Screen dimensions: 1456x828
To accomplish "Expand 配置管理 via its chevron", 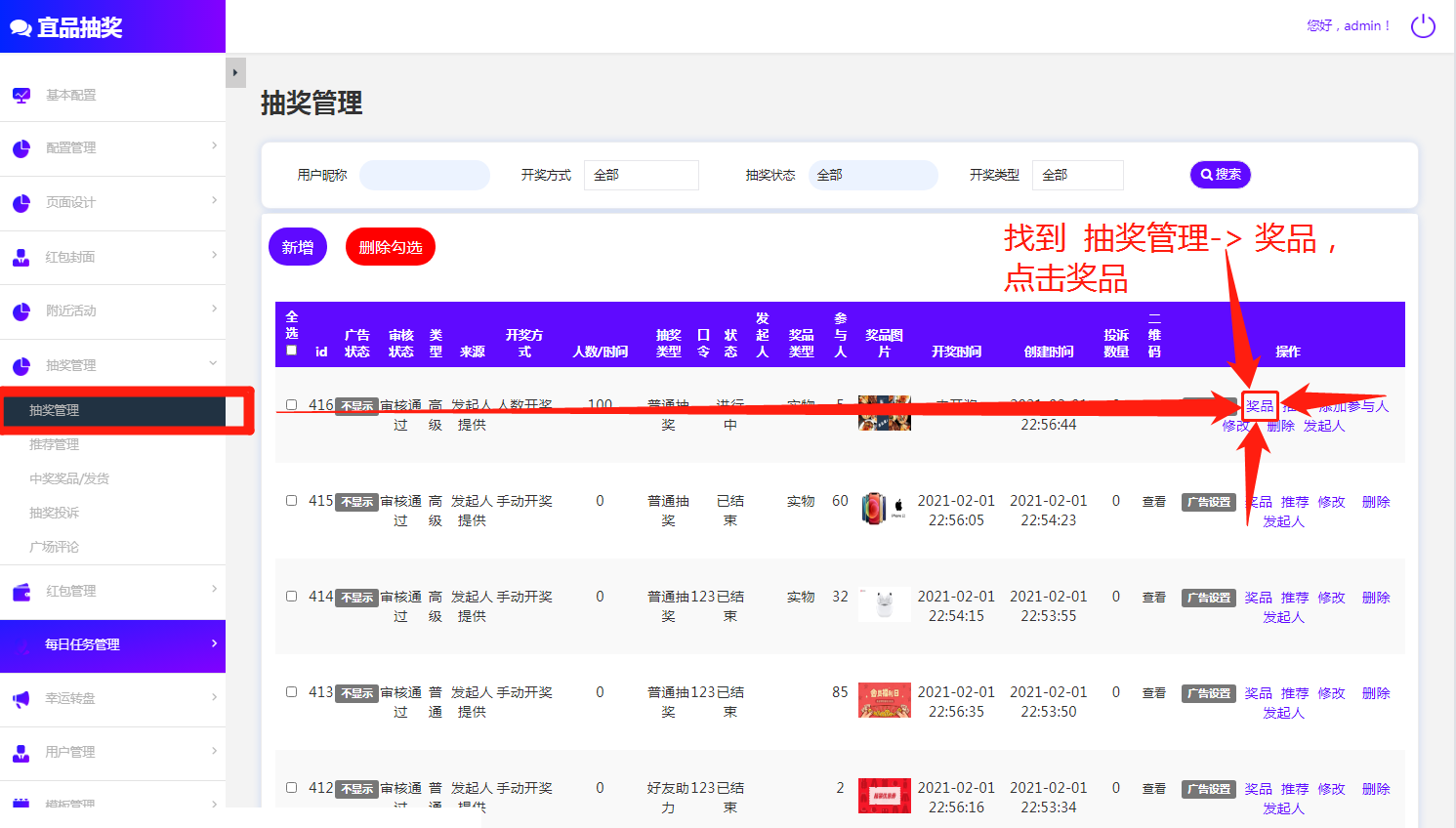I will (215, 145).
